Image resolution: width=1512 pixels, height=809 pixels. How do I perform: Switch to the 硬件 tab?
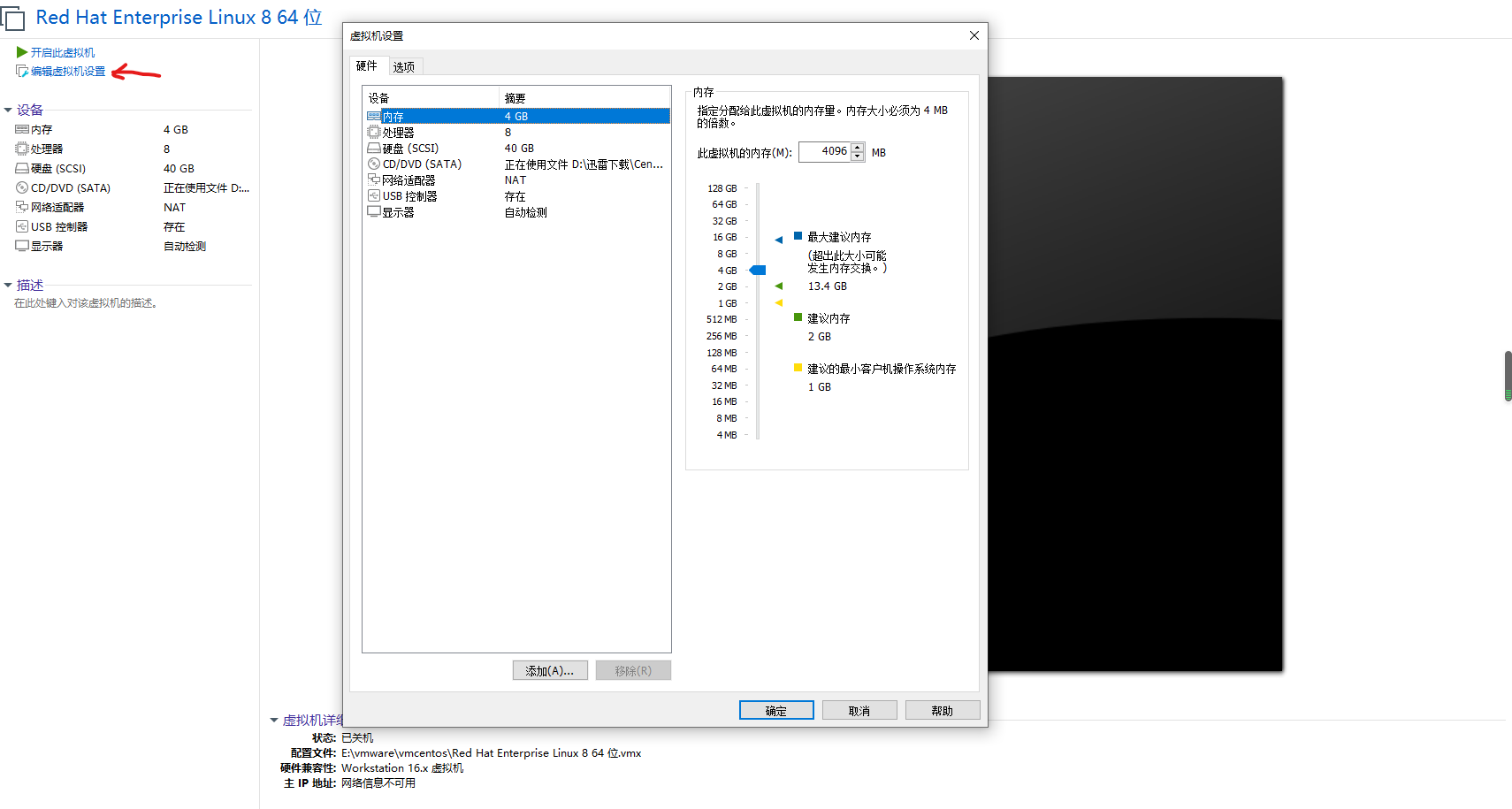click(367, 66)
